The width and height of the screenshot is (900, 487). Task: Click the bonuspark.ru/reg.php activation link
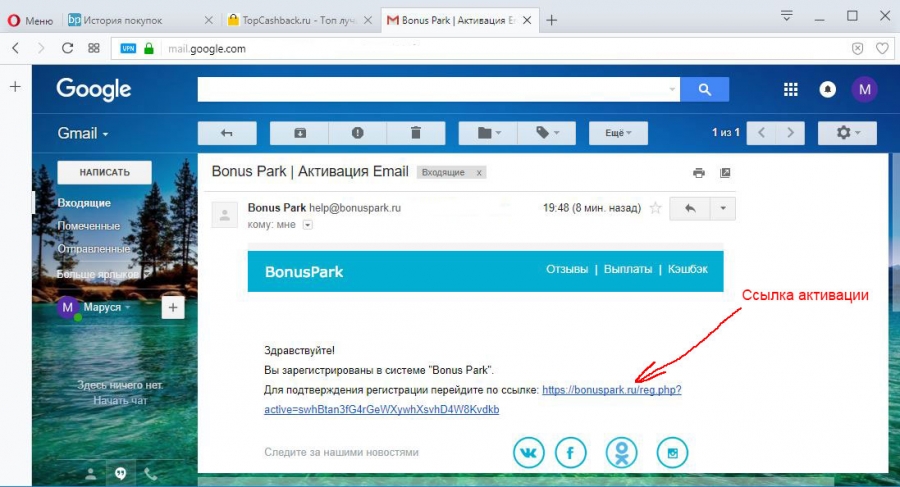coord(611,390)
